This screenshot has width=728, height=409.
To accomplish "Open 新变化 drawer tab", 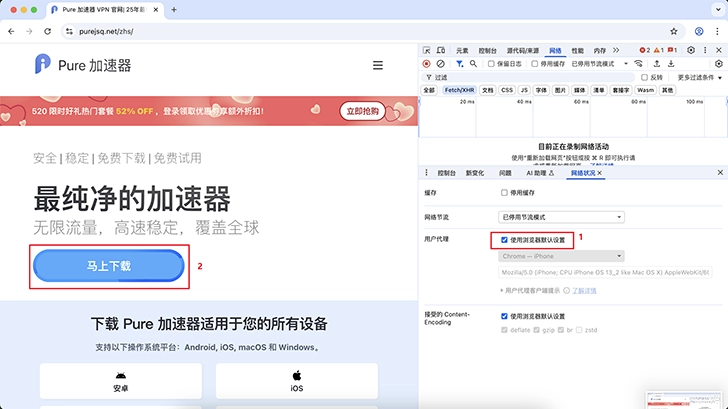I will coord(474,173).
